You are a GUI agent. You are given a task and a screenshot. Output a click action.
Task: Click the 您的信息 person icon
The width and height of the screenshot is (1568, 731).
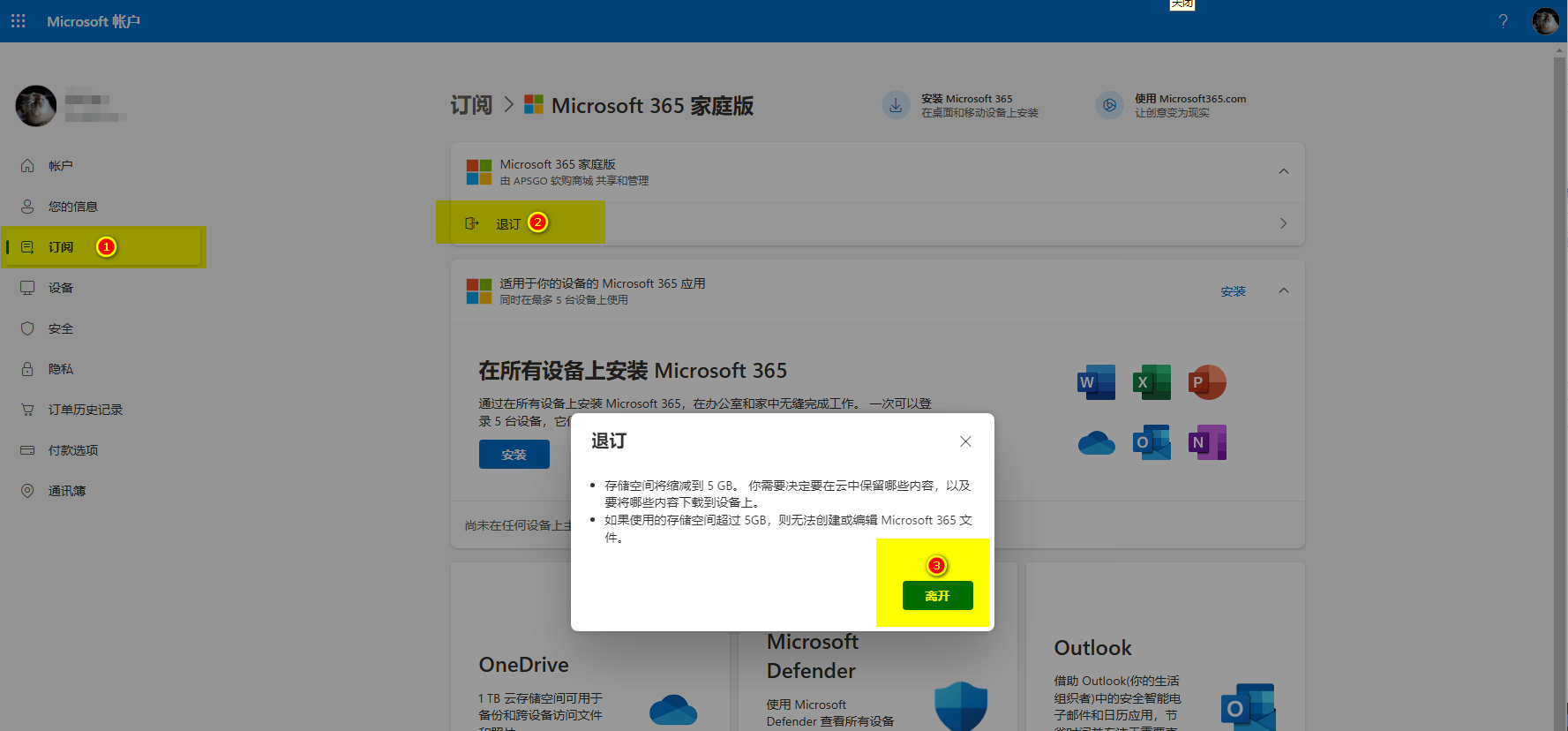(27, 206)
